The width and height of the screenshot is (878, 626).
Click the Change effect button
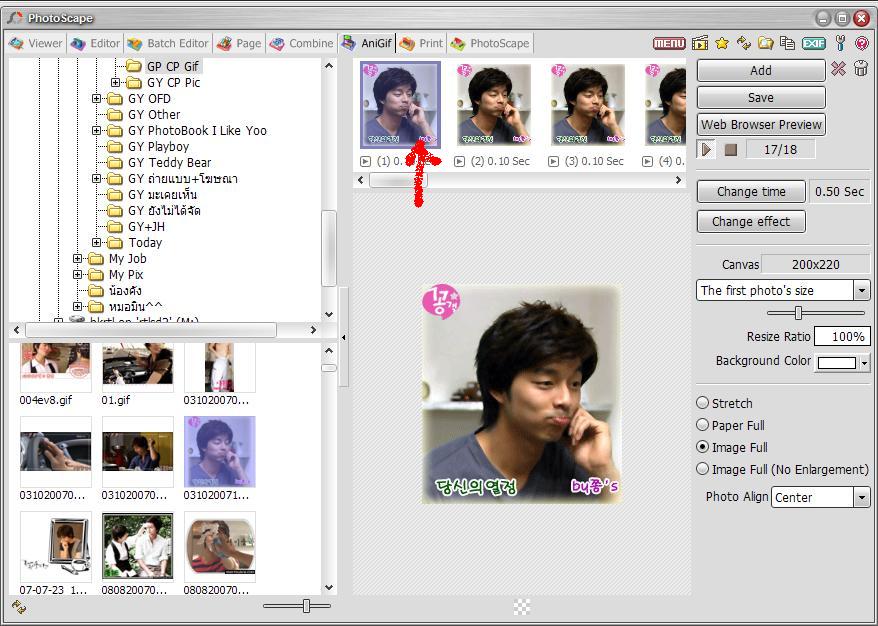(x=751, y=222)
